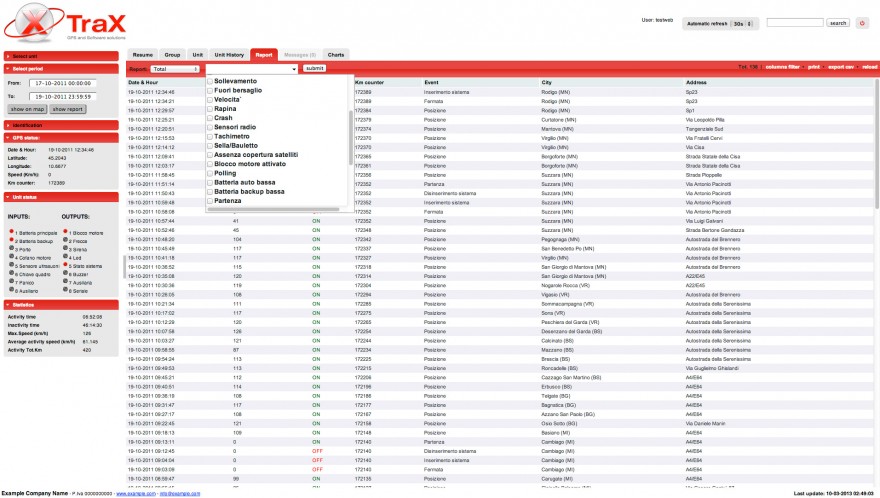Screen dimensions: 880x498
Task: Click the show report button
Action: point(68,109)
